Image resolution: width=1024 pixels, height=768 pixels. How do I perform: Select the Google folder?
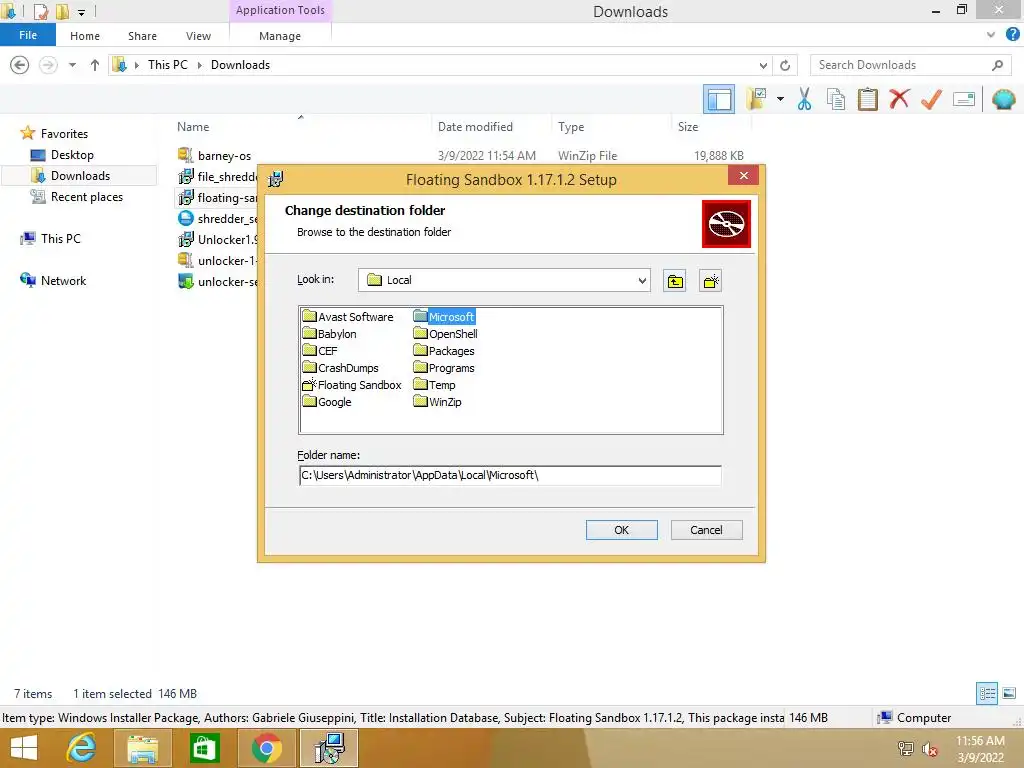pyautogui.click(x=327, y=402)
